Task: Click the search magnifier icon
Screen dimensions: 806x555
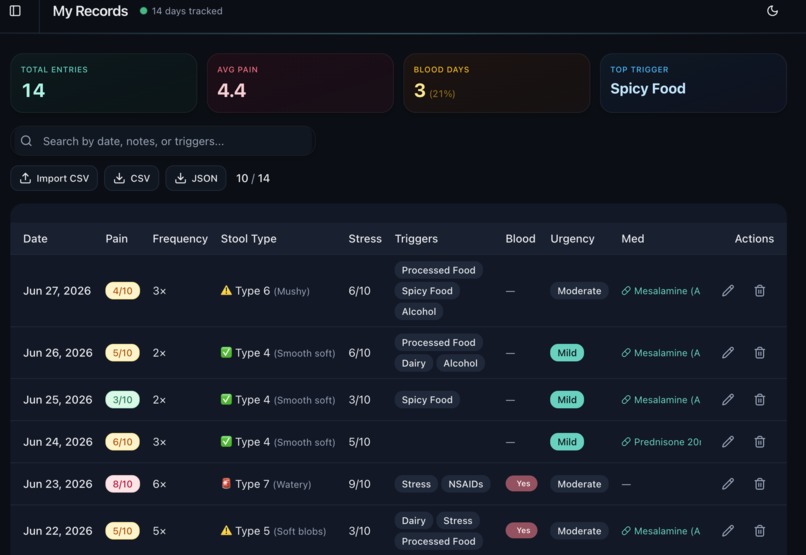Action: [26, 141]
